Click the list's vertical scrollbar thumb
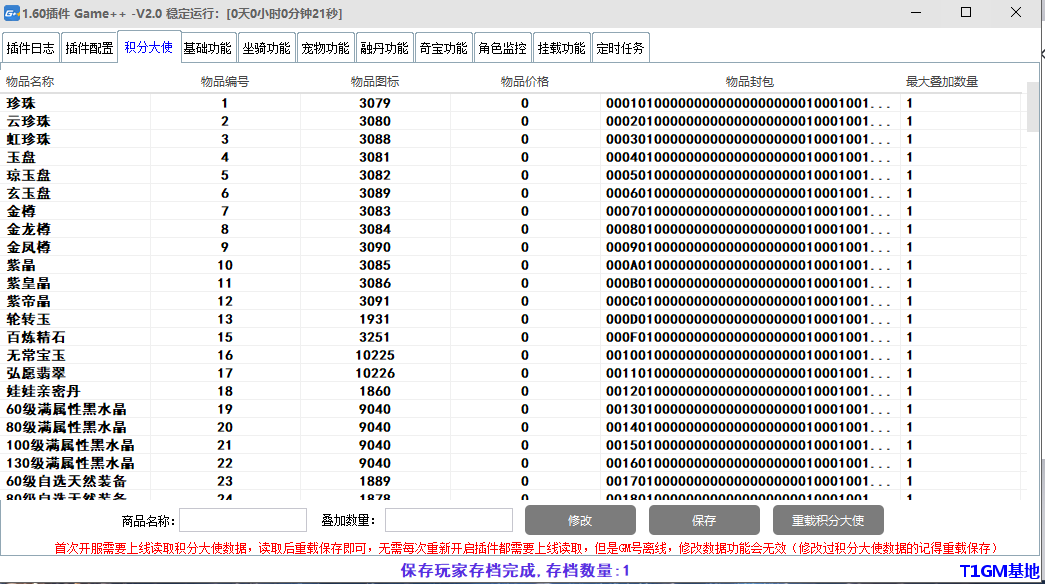Viewport: 1045px width, 584px height. tap(1032, 107)
